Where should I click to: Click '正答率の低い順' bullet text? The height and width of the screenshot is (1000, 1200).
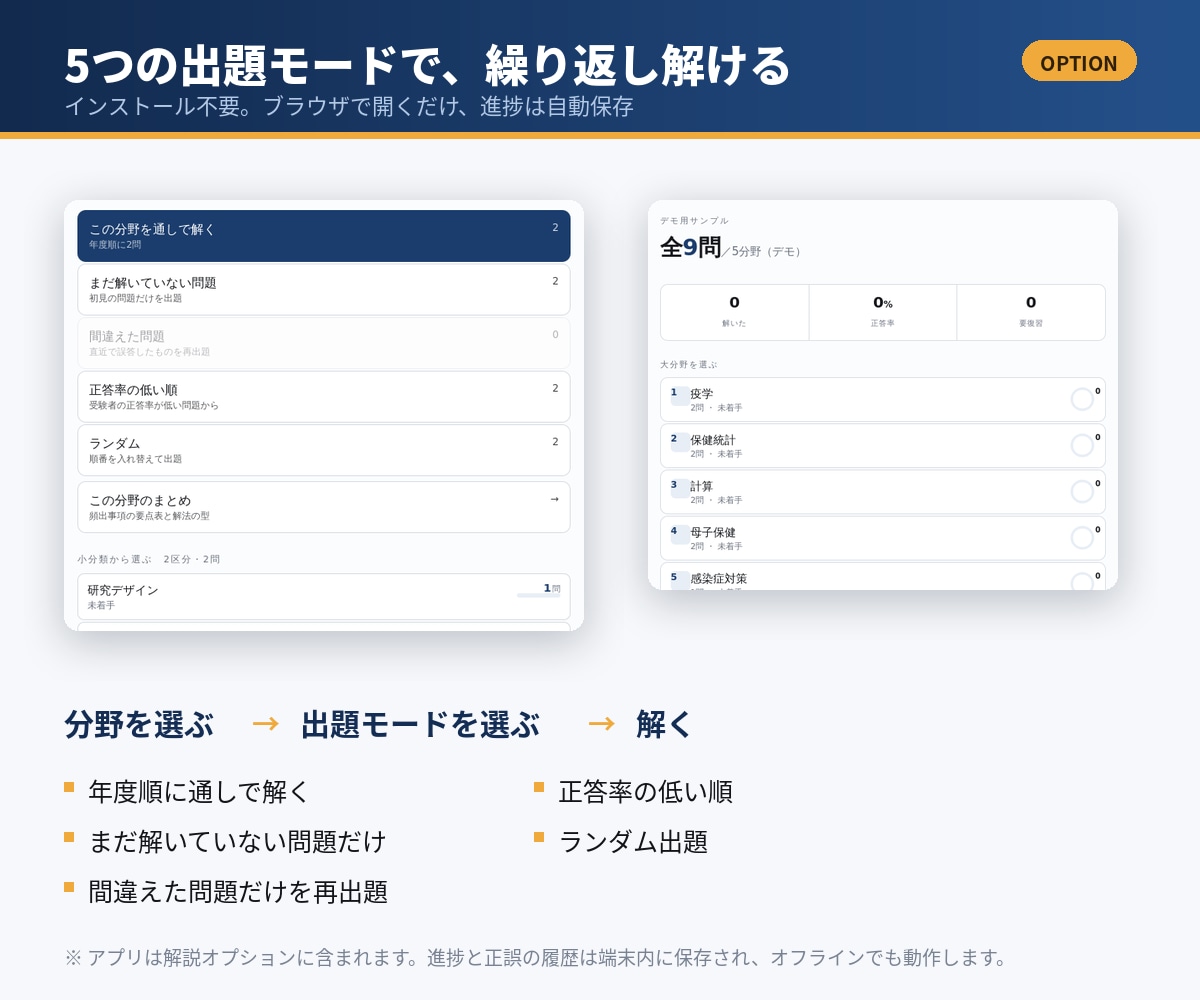click(645, 791)
